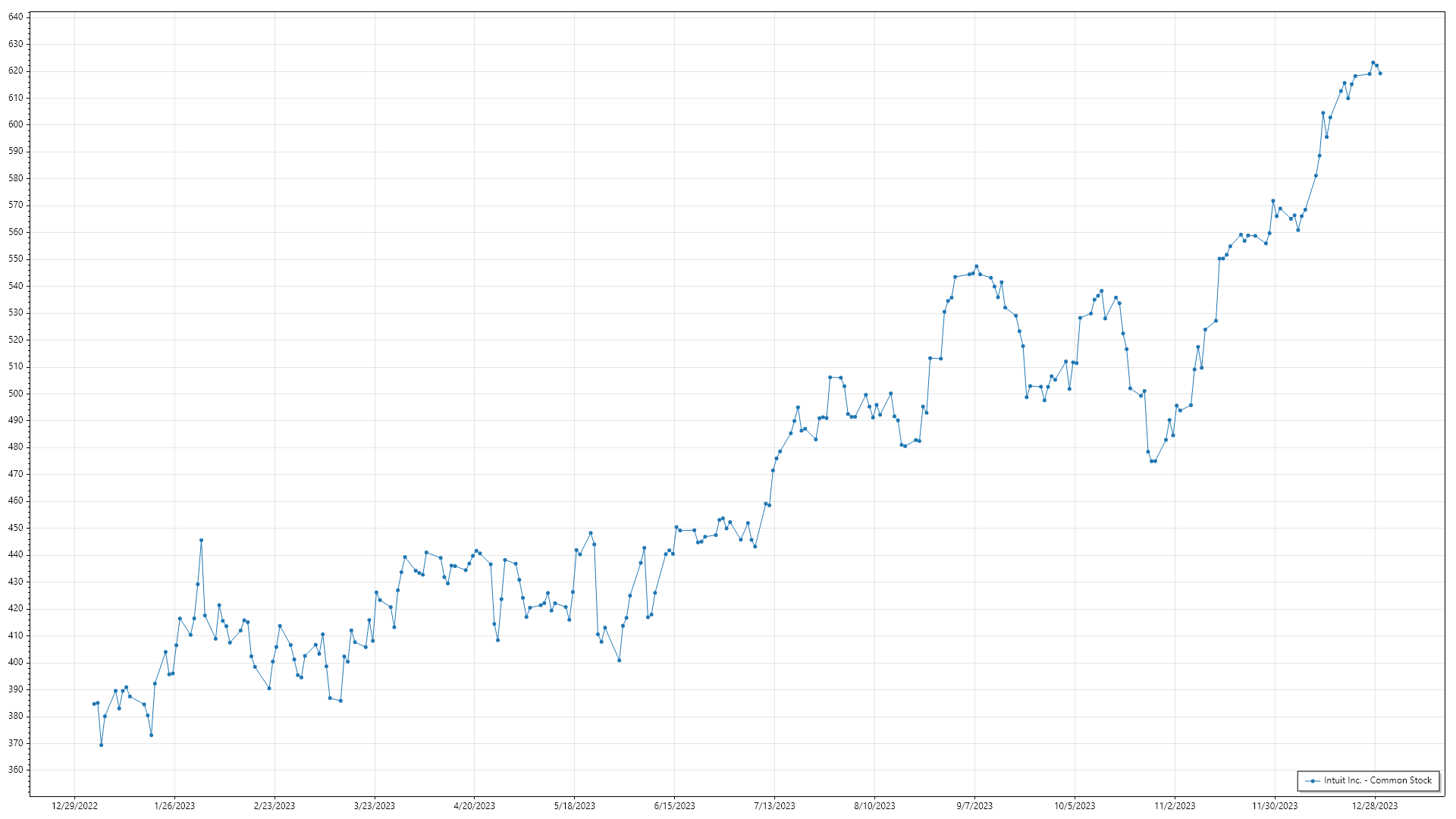Select the 9/7/2023 date tick label
Image resolution: width=1456 pixels, height=819 pixels.
tap(974, 806)
